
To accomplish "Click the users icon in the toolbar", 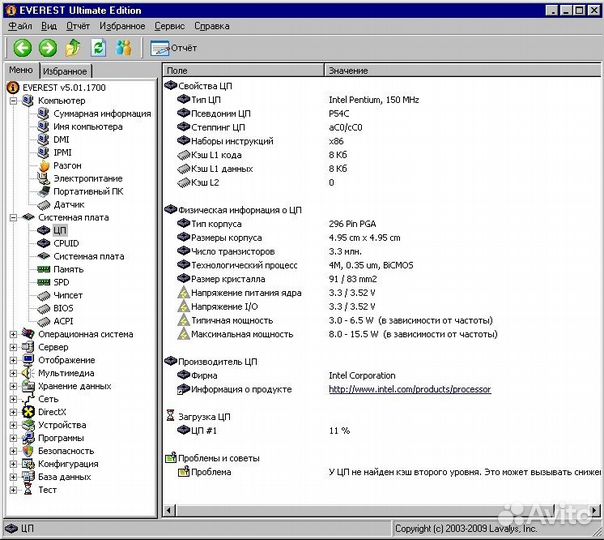I will (124, 48).
